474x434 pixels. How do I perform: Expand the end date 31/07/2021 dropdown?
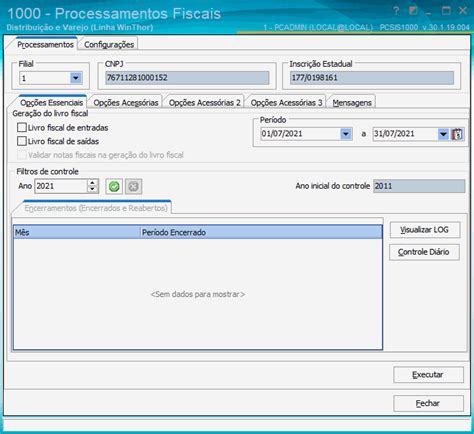[x=443, y=134]
